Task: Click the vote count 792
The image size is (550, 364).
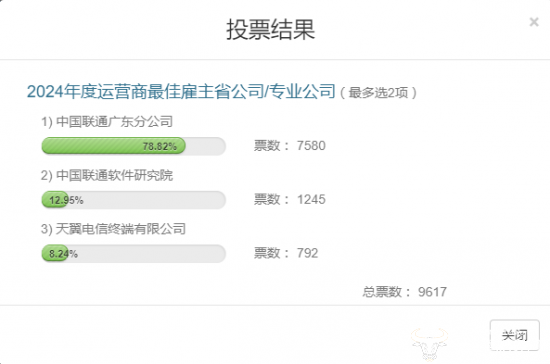Action: 308,253
